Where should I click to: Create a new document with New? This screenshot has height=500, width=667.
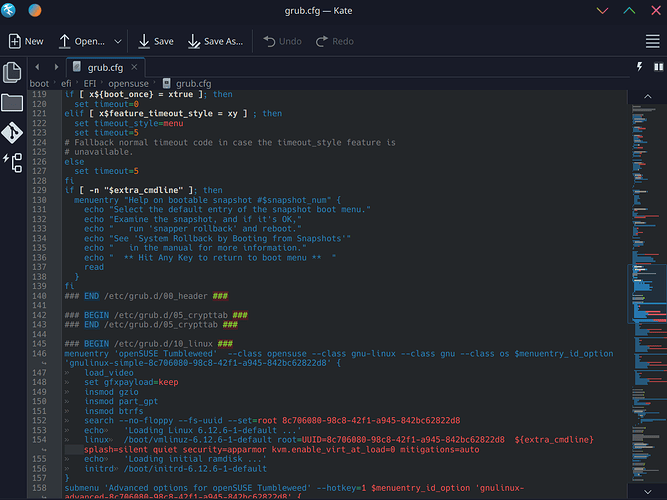click(x=26, y=41)
